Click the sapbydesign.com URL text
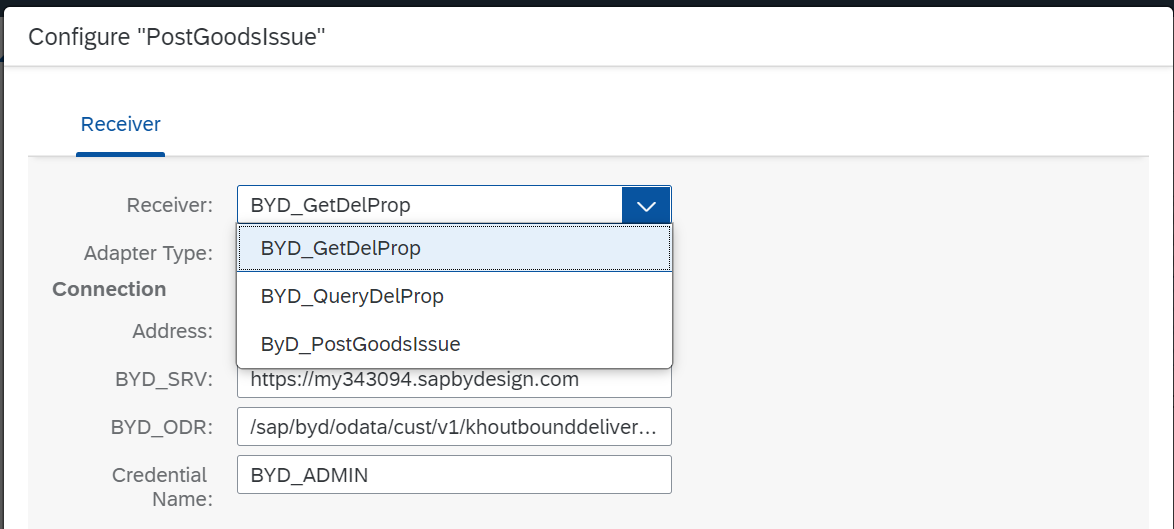Viewport: 1174px width, 529px height. 415,380
